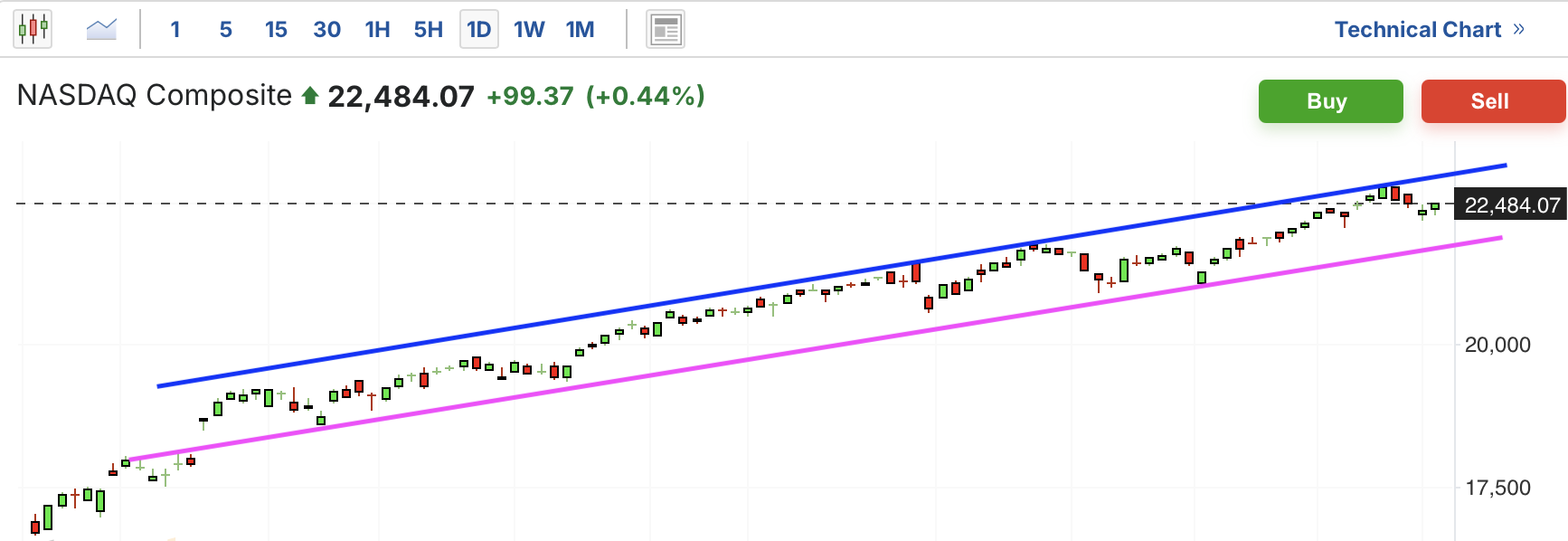Click the current price label on price axis
The width and height of the screenshot is (1568, 541).
(x=1511, y=205)
